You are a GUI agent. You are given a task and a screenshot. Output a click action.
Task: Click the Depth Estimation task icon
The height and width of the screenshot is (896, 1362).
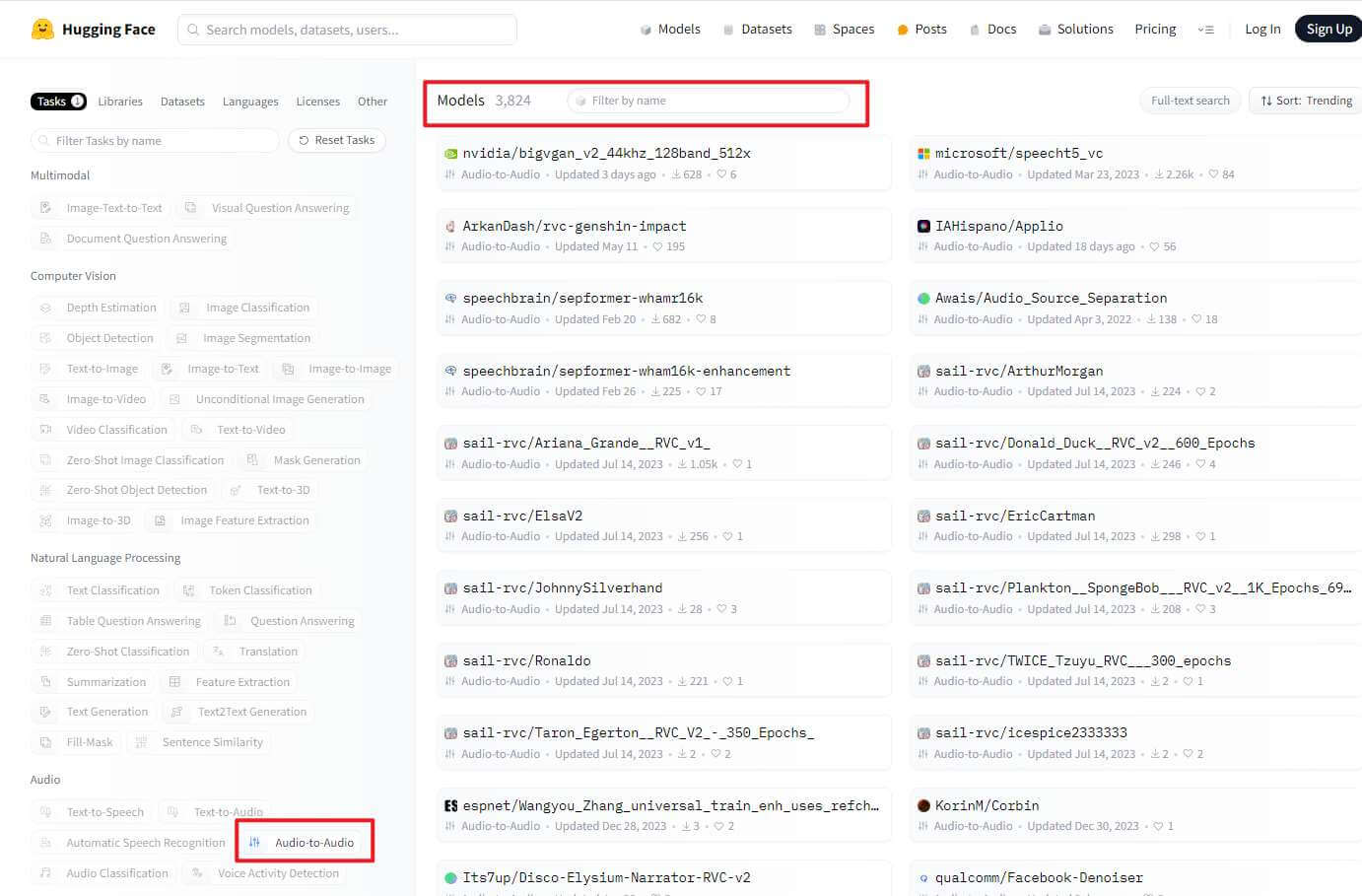45,308
